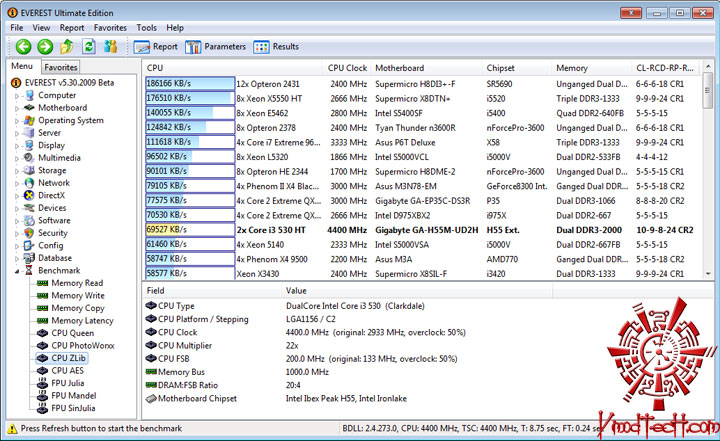Expand the Motherboard tree node
The image size is (720, 441).
[17, 108]
